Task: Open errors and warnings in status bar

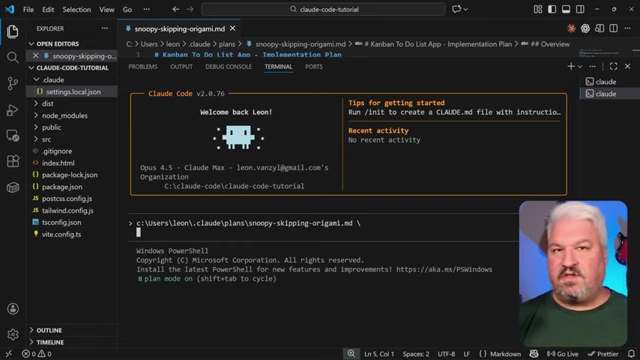Action: click(37, 354)
